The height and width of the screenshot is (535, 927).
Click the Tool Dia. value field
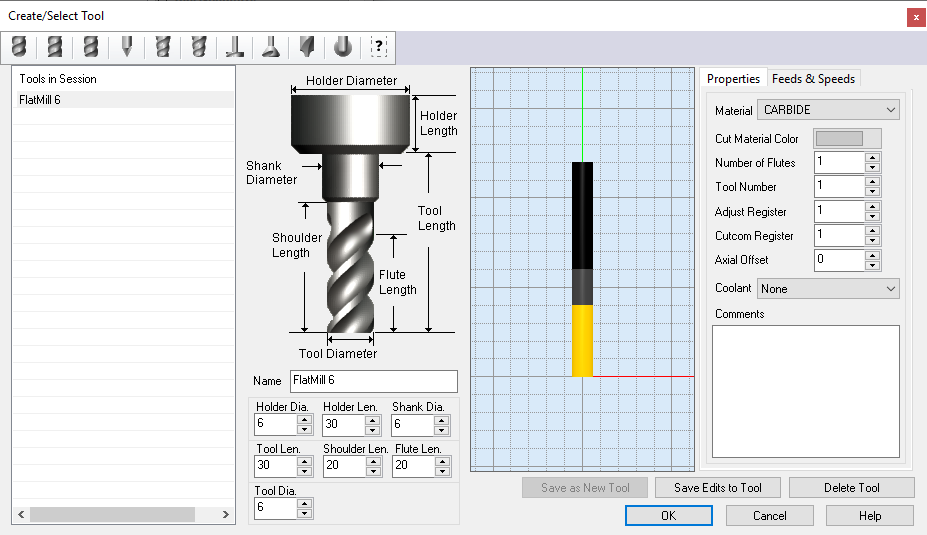[x=275, y=508]
